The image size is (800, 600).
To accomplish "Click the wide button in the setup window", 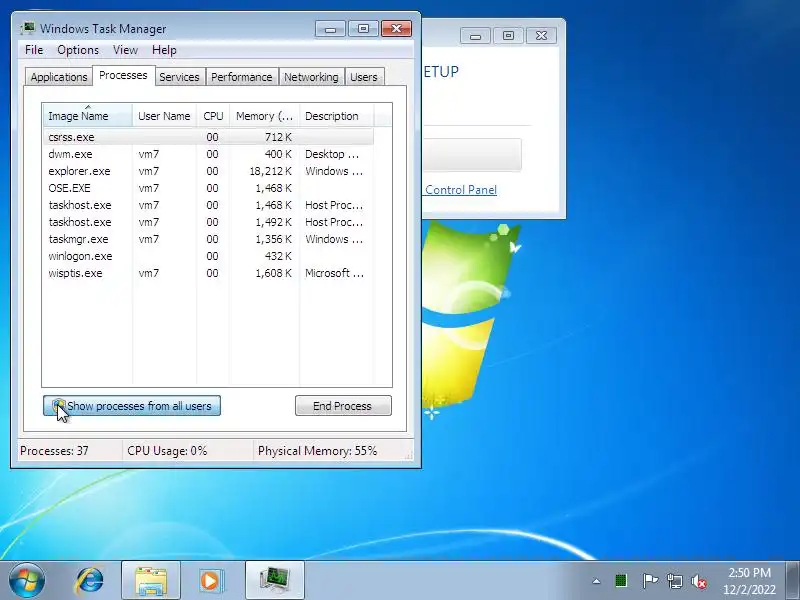I will pos(472,155).
